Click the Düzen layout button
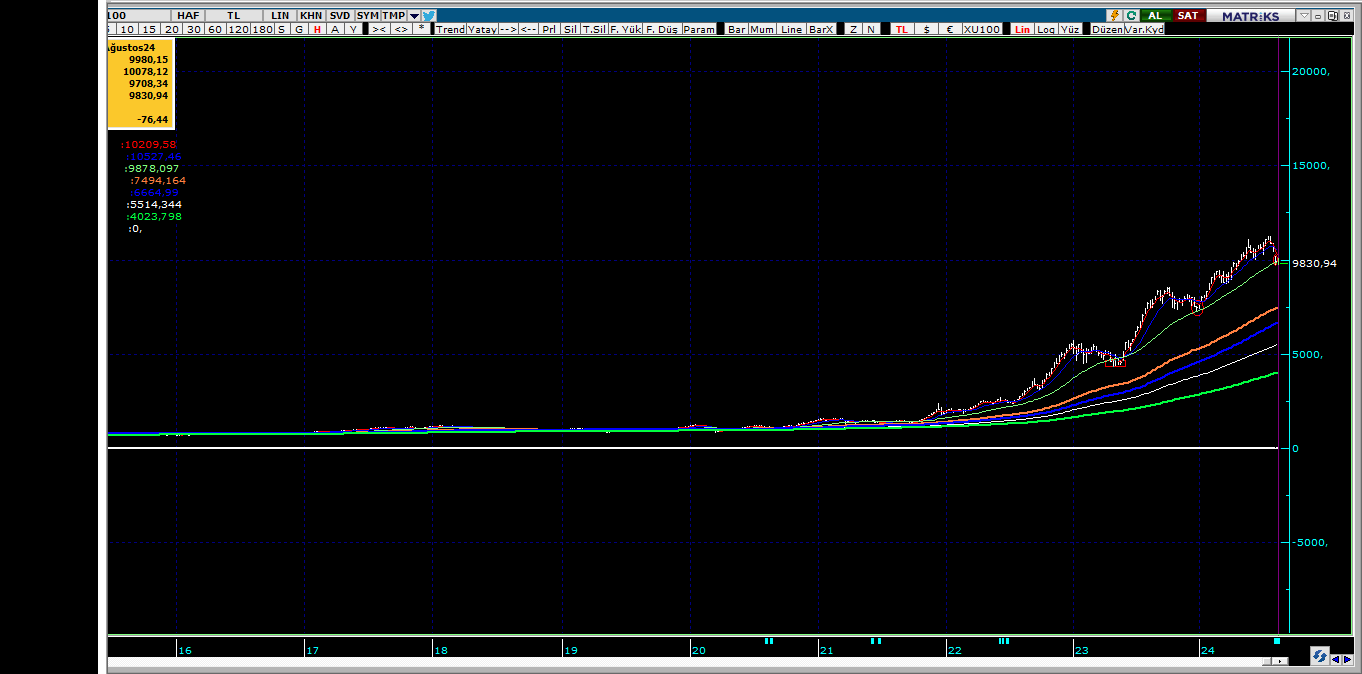This screenshot has width=1362, height=674. 1107,29
